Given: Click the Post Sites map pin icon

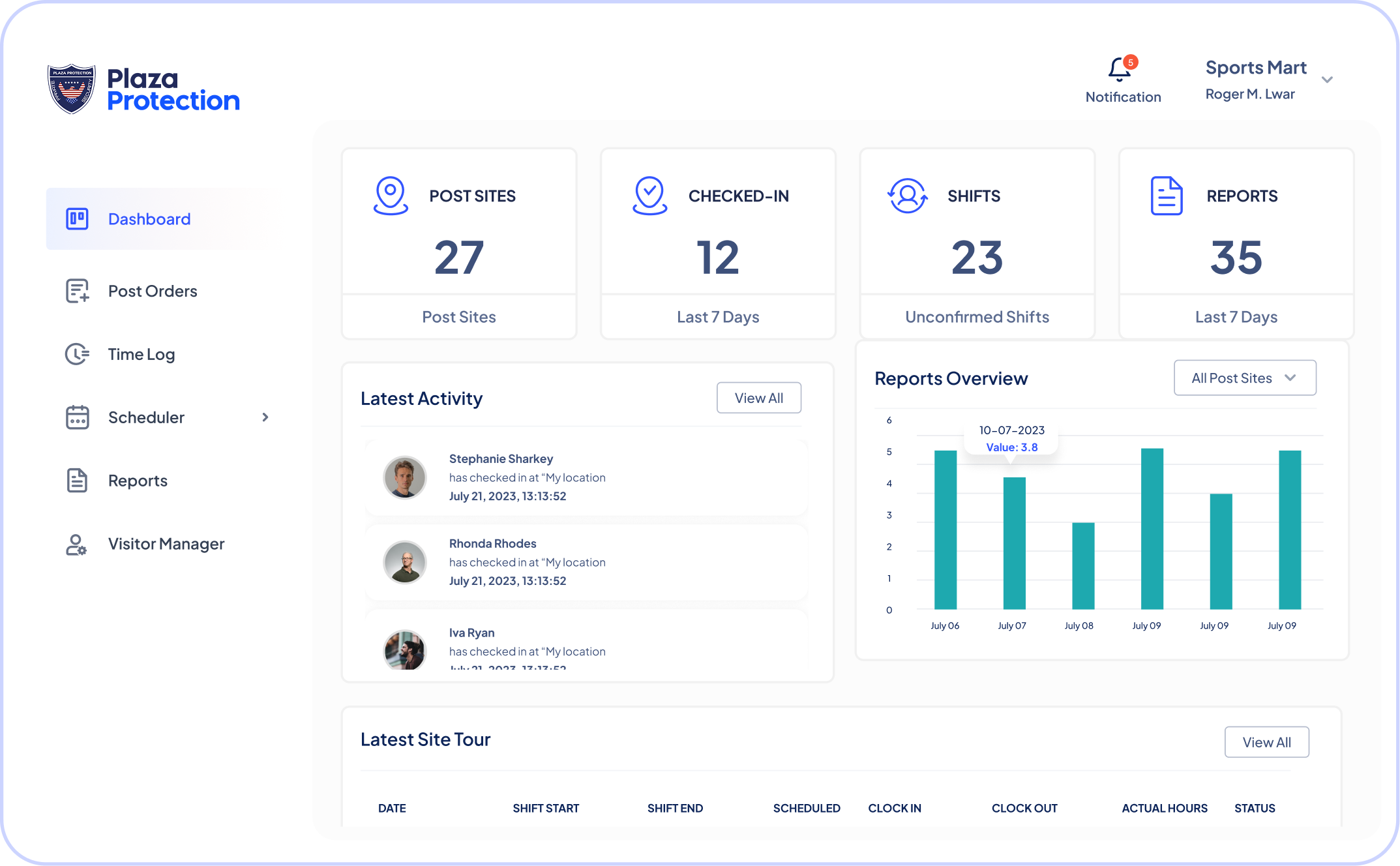Looking at the screenshot, I should coord(390,196).
